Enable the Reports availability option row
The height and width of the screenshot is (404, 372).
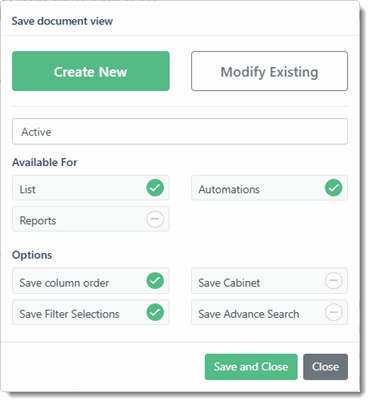coord(91,219)
